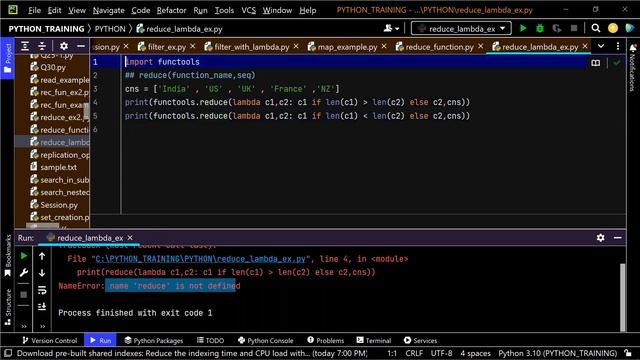Image resolution: width=640 pixels, height=360 pixels.
Task: Open the Terminal tool window
Action: pos(374,340)
